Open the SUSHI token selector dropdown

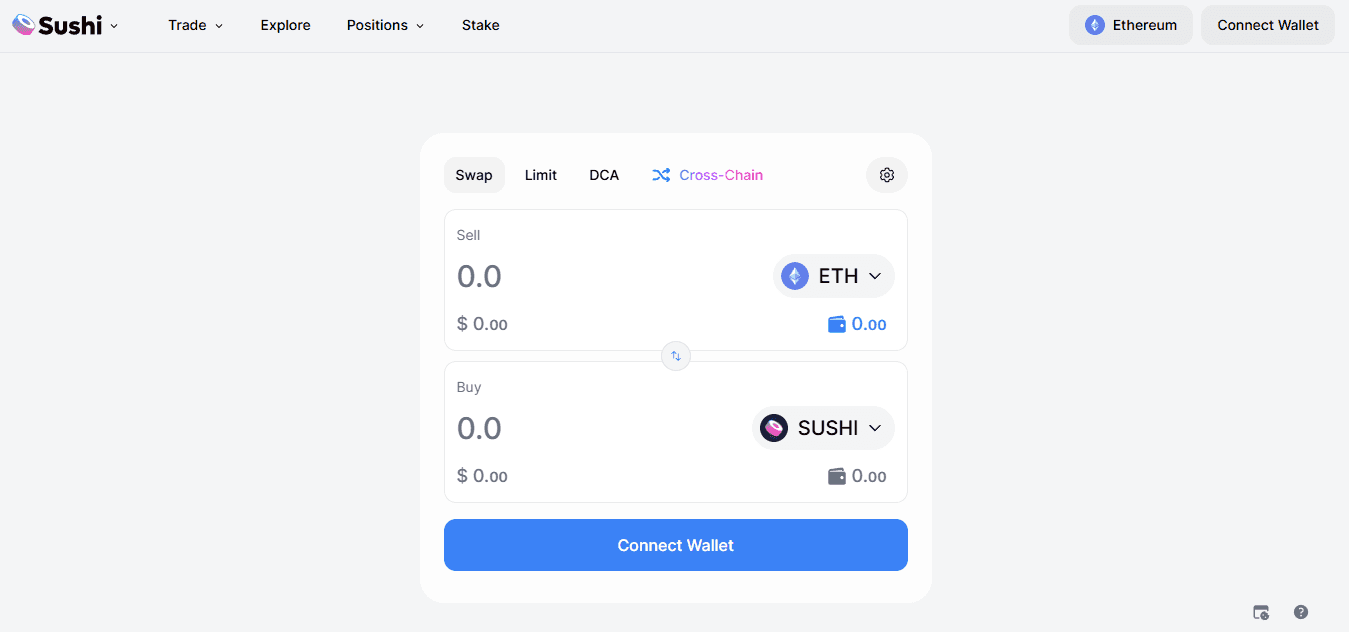tap(823, 428)
